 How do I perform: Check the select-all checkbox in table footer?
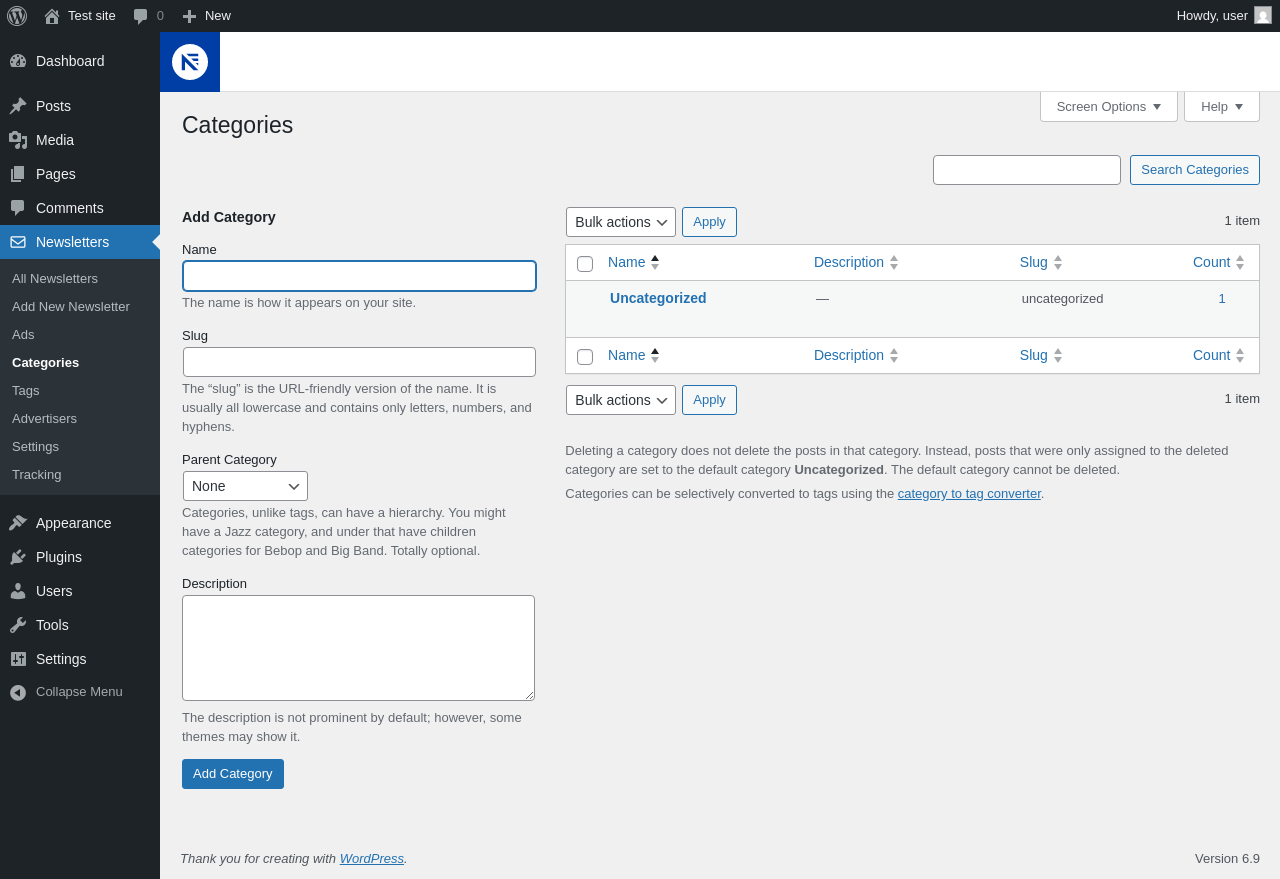point(585,357)
